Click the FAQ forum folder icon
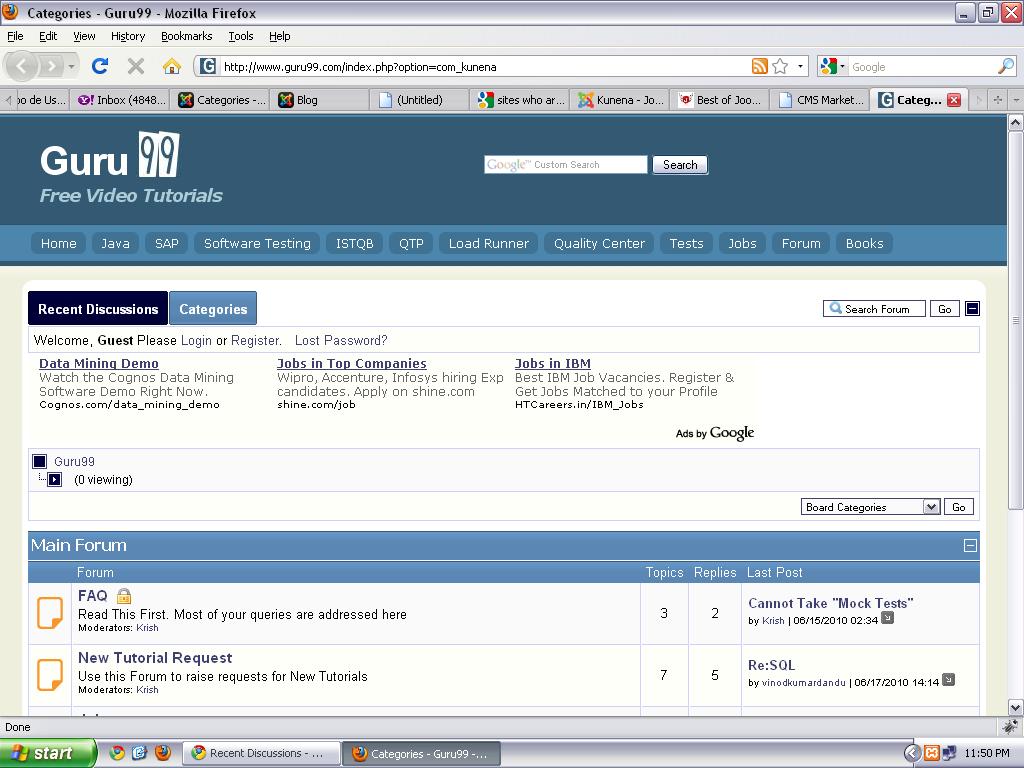This screenshot has width=1024, height=768. [50, 613]
